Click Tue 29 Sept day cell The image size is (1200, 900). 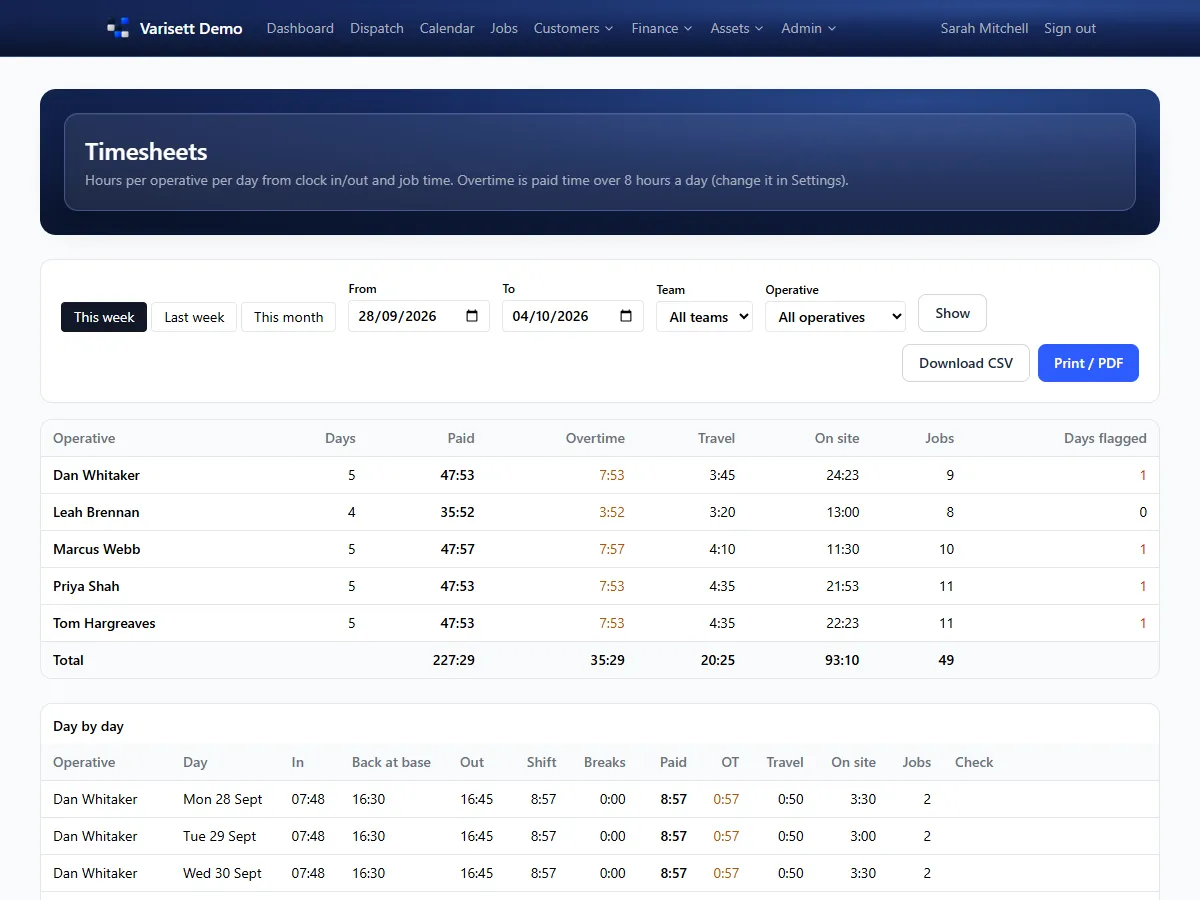220,836
